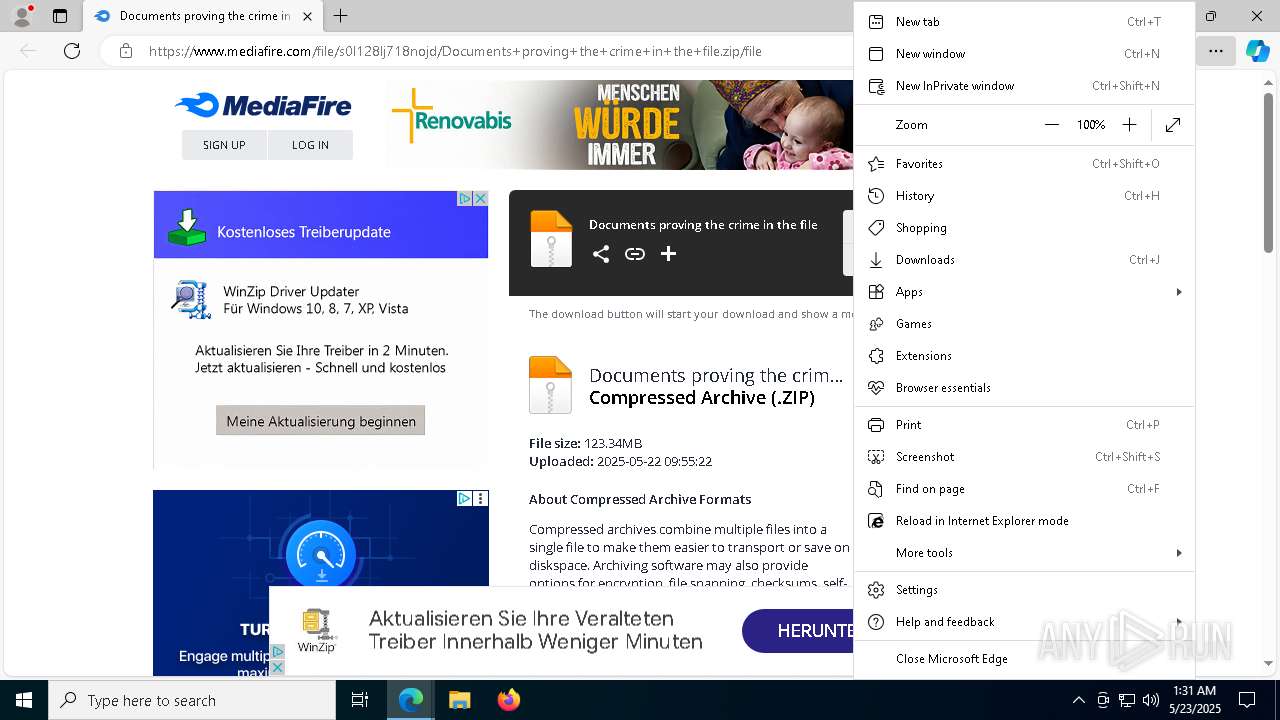Click the back navigation arrow
Screen dimensions: 1280x720
[x=28, y=50]
